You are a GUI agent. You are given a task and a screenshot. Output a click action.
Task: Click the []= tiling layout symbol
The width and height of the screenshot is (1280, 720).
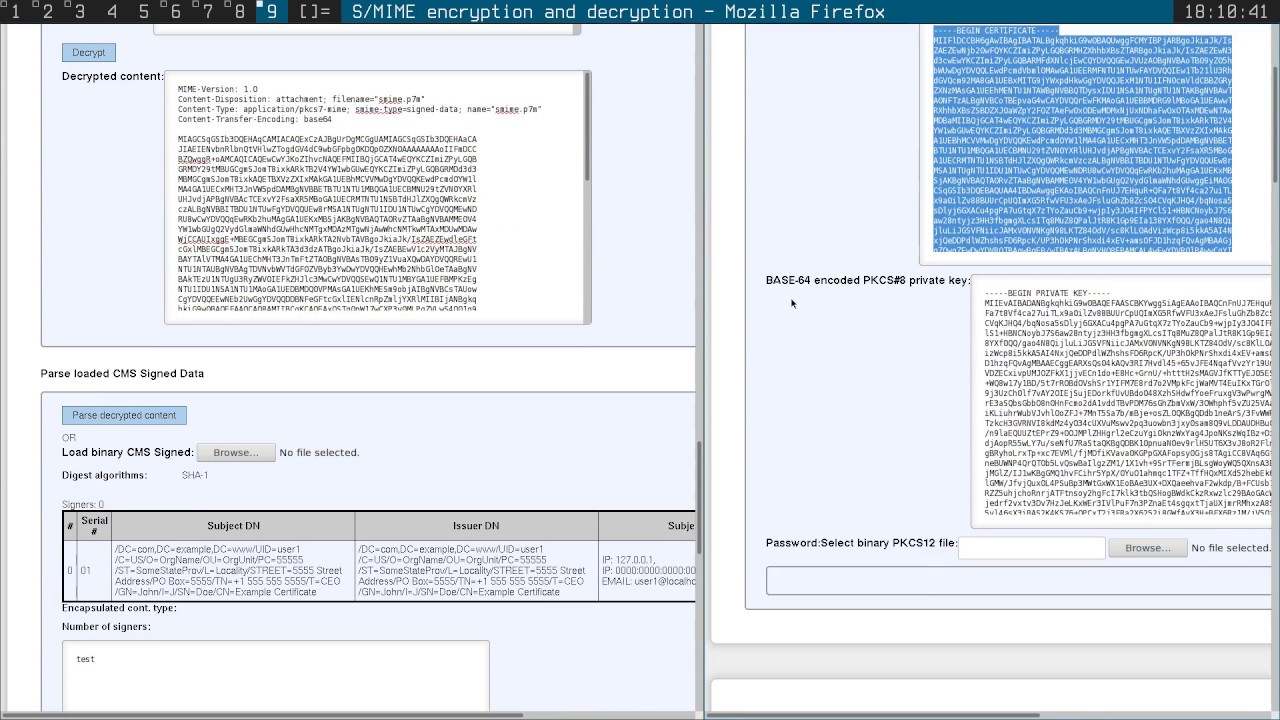315,12
